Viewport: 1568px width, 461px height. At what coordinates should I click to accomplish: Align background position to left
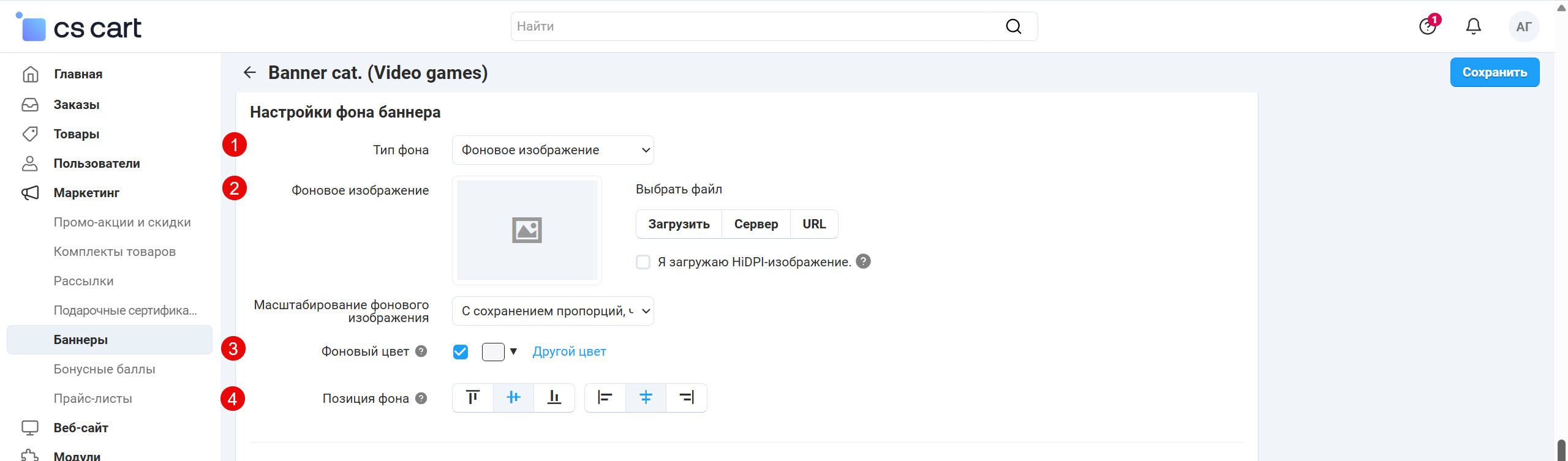click(x=605, y=398)
